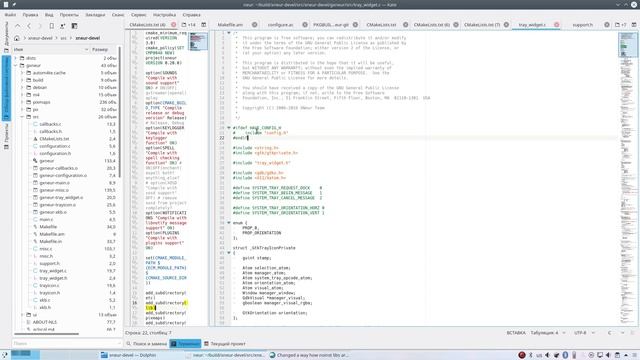Sort file list by Имя column

[50, 49]
